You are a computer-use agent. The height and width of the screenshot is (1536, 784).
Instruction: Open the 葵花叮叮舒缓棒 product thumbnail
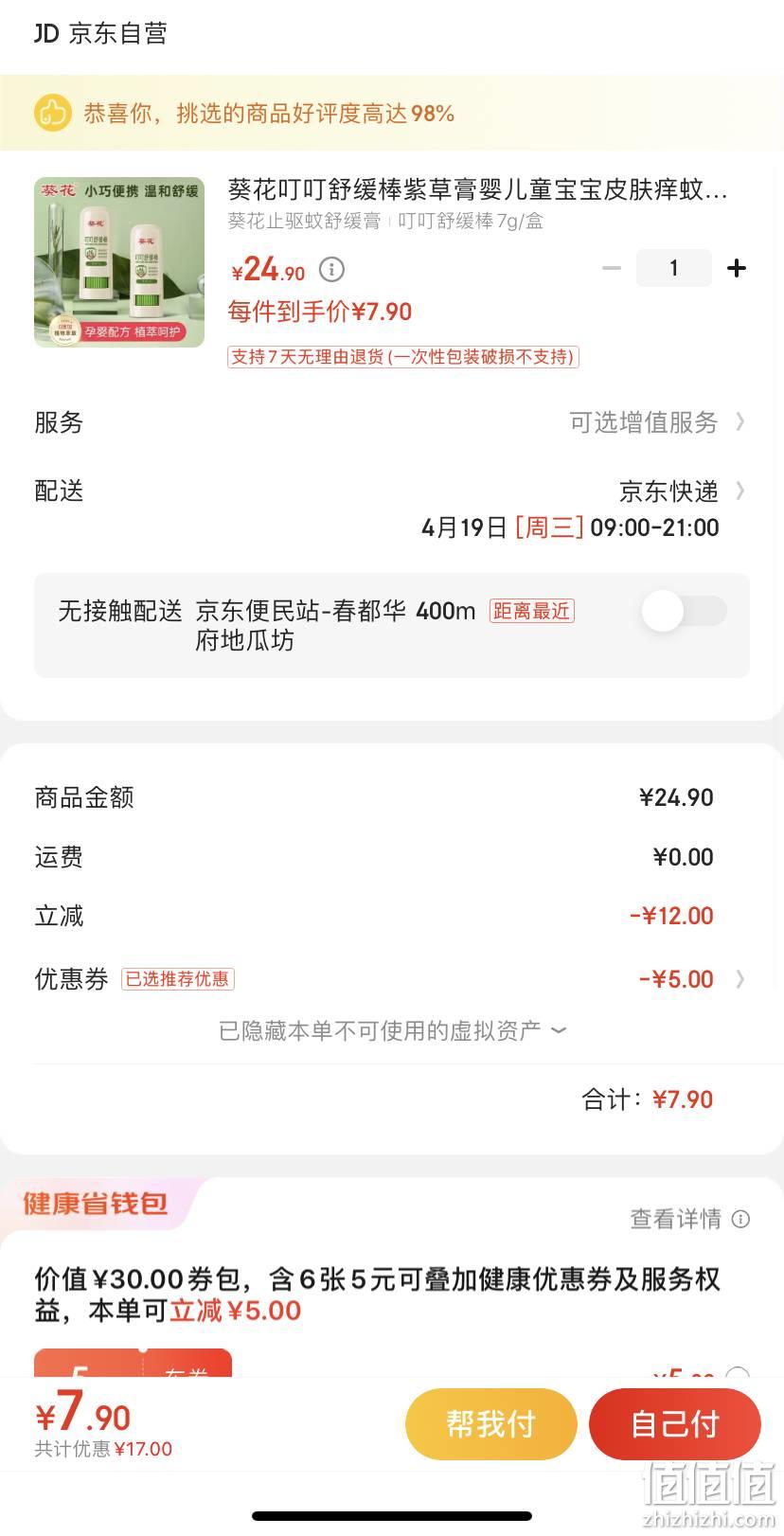coord(119,262)
